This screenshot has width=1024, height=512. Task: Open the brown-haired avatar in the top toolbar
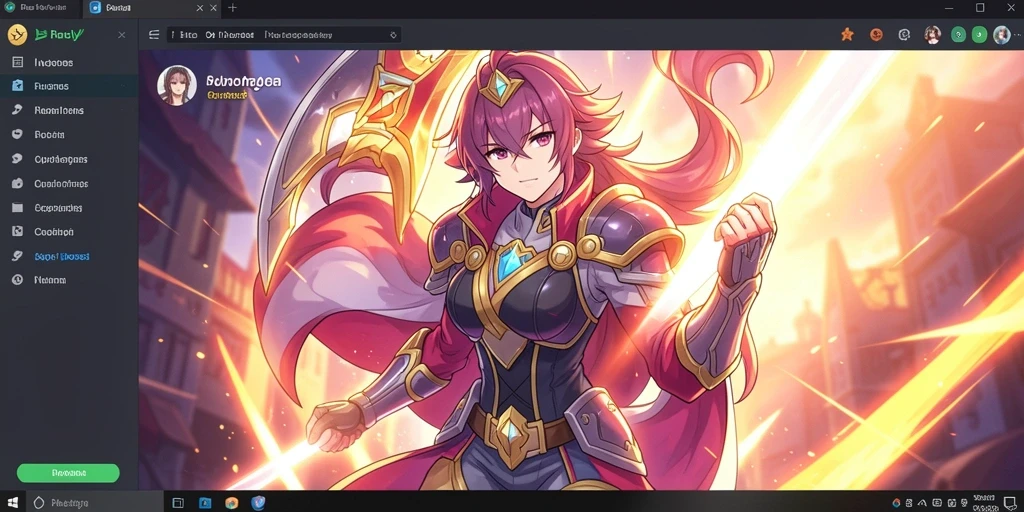(x=933, y=35)
